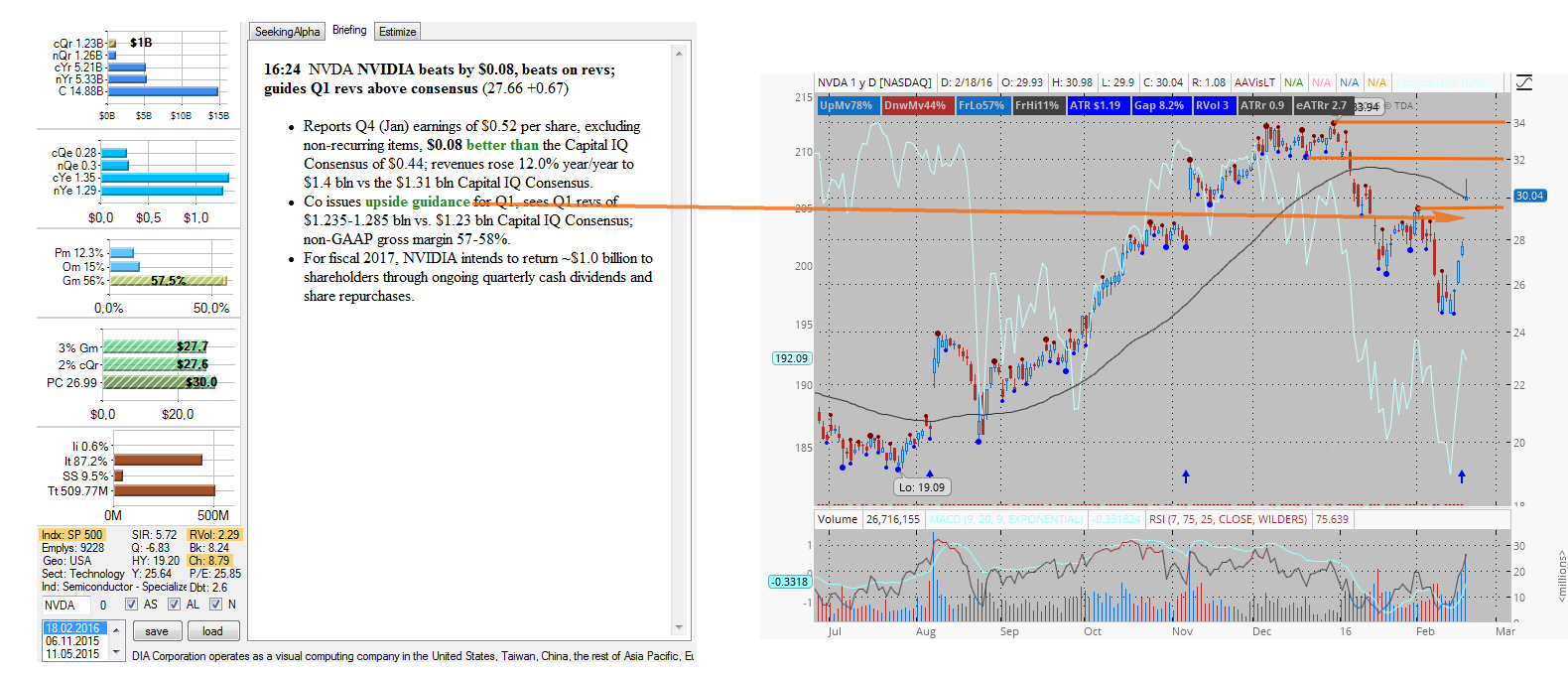Switch to the Briefing tab
Viewport: 1568px width, 675px height.
(349, 31)
